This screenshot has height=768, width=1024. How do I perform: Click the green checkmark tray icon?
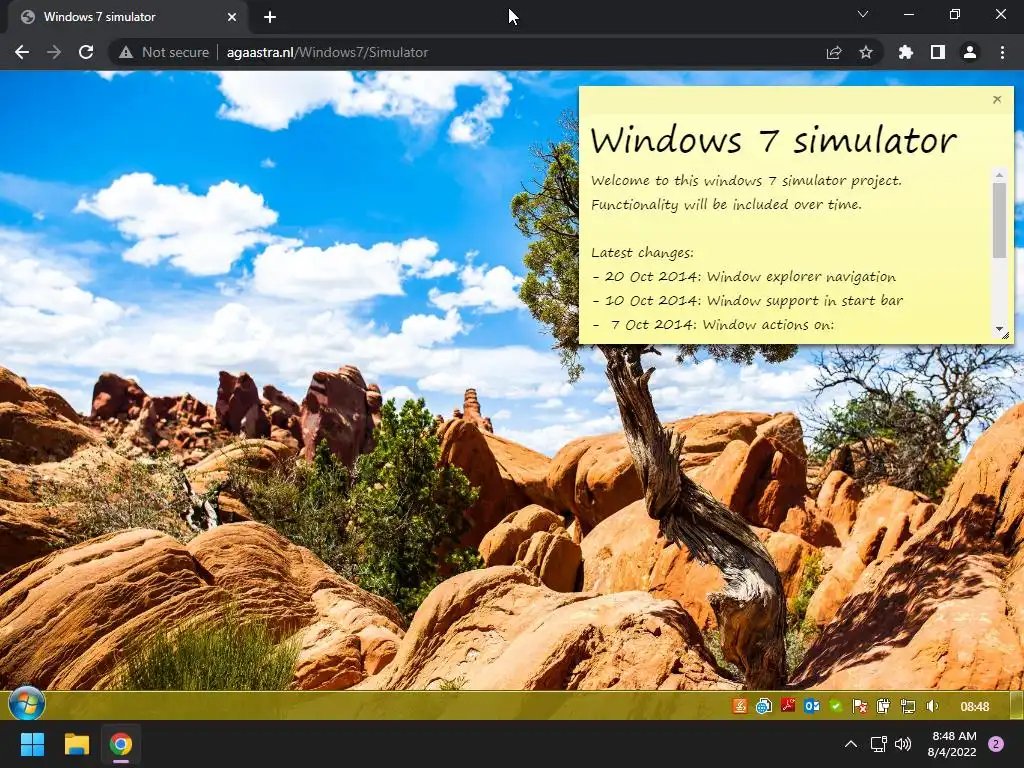pos(836,706)
